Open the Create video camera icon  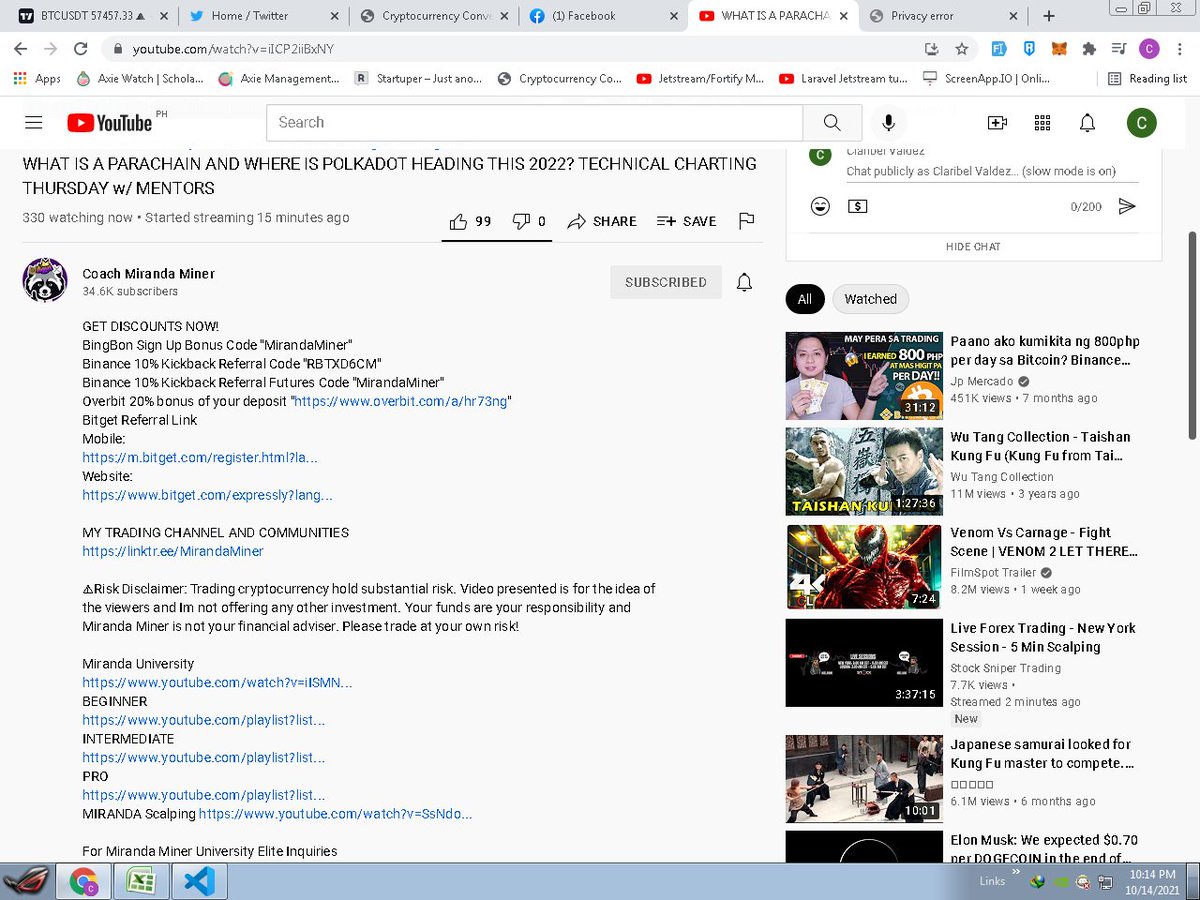(x=997, y=123)
